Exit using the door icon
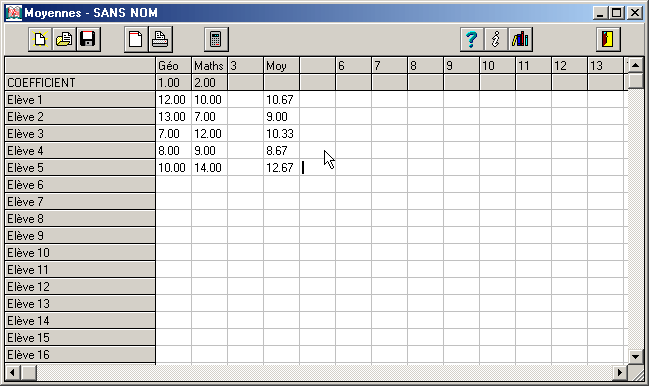 608,39
